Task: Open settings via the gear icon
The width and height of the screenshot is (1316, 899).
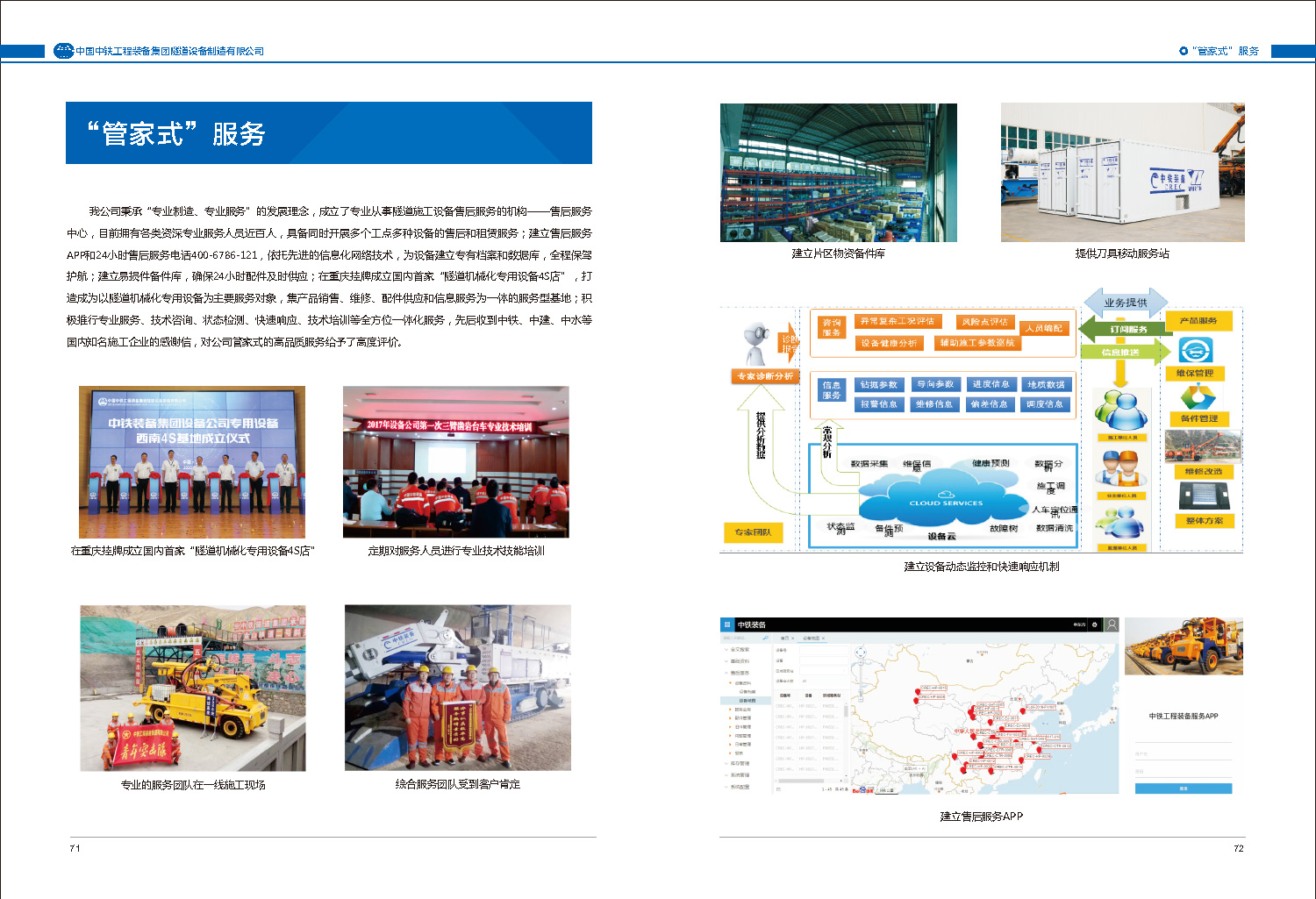Action: pos(1094,624)
